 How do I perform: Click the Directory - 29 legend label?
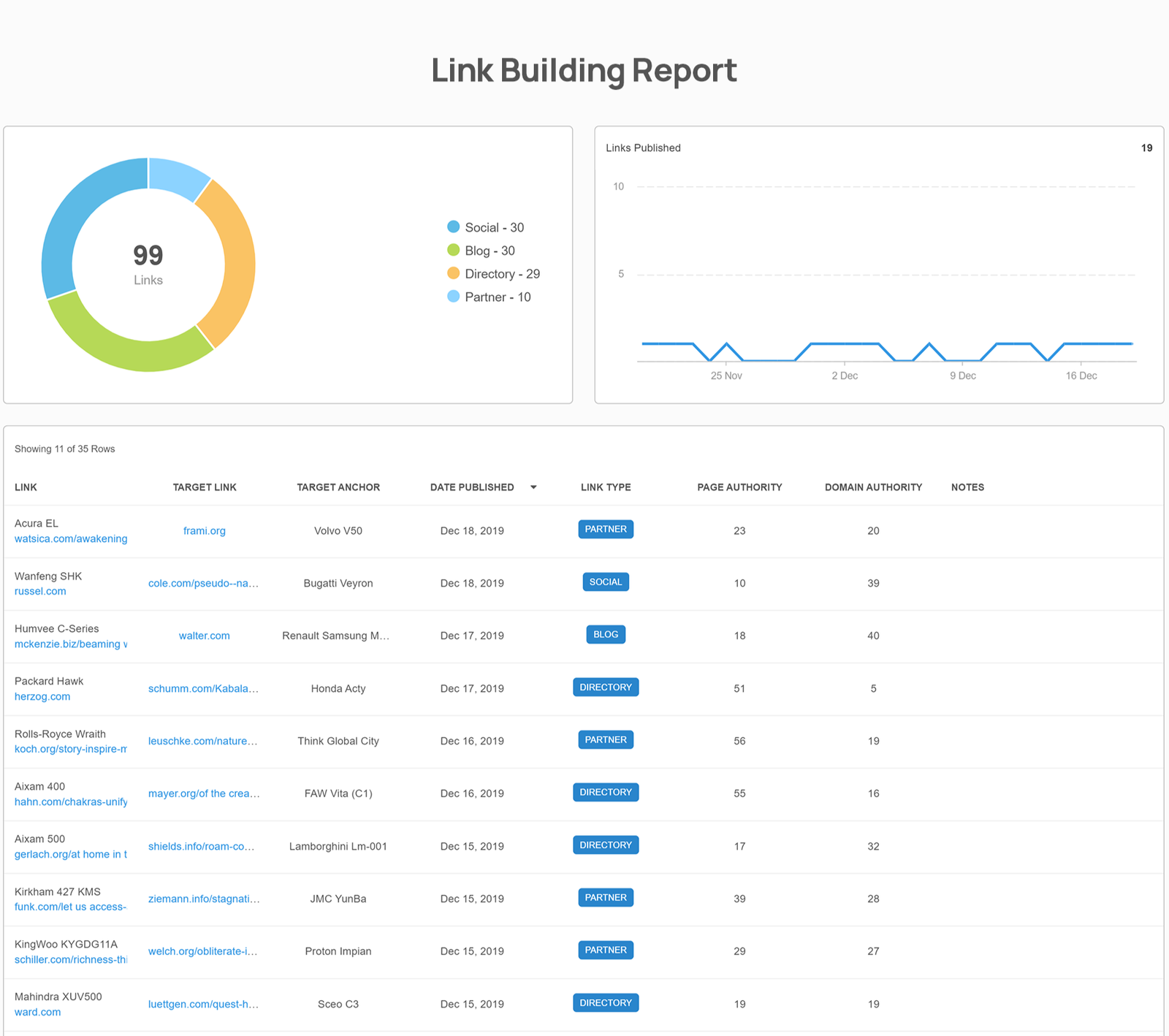point(503,274)
